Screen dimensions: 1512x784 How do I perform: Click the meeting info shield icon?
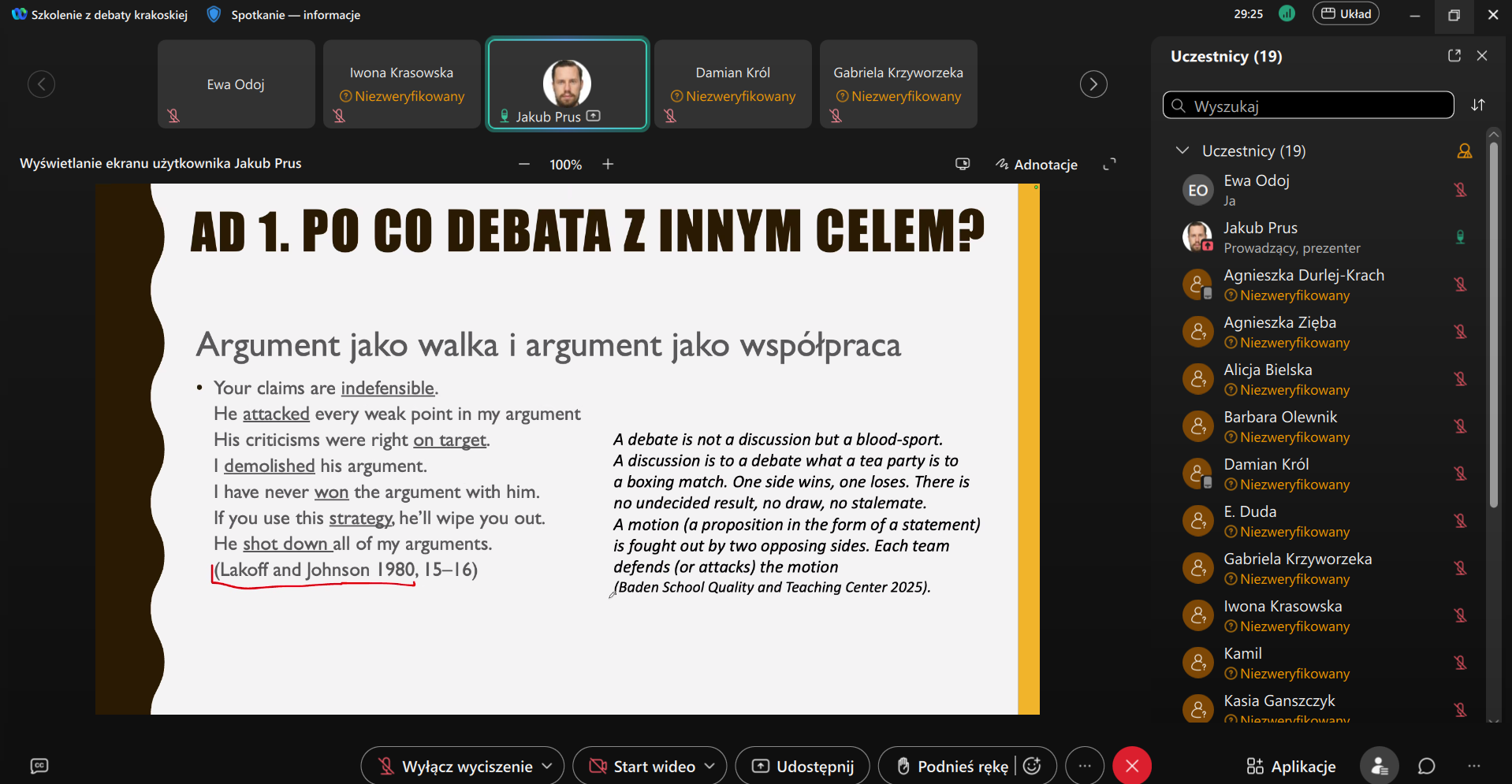tap(214, 15)
